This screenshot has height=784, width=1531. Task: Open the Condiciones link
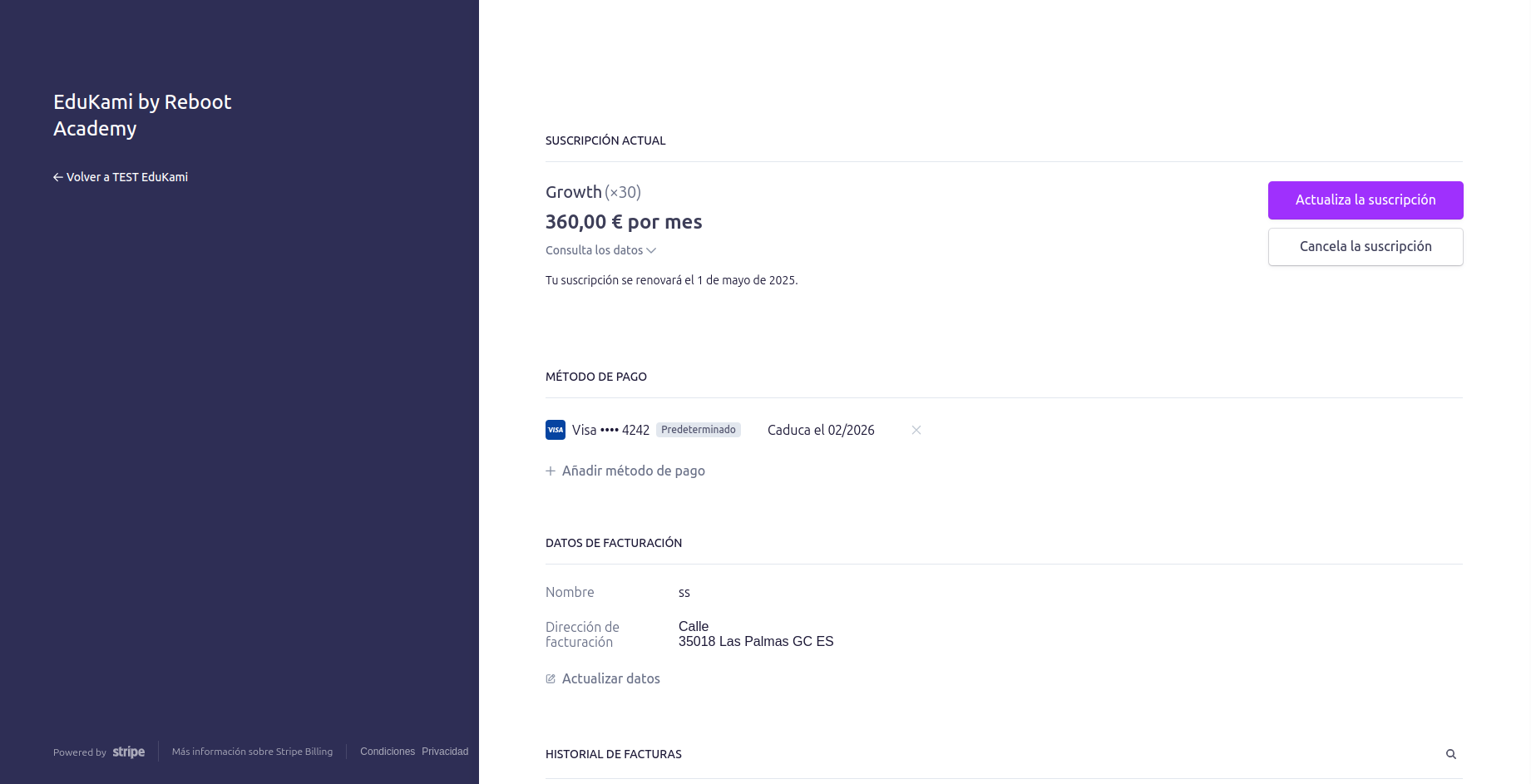coord(387,752)
